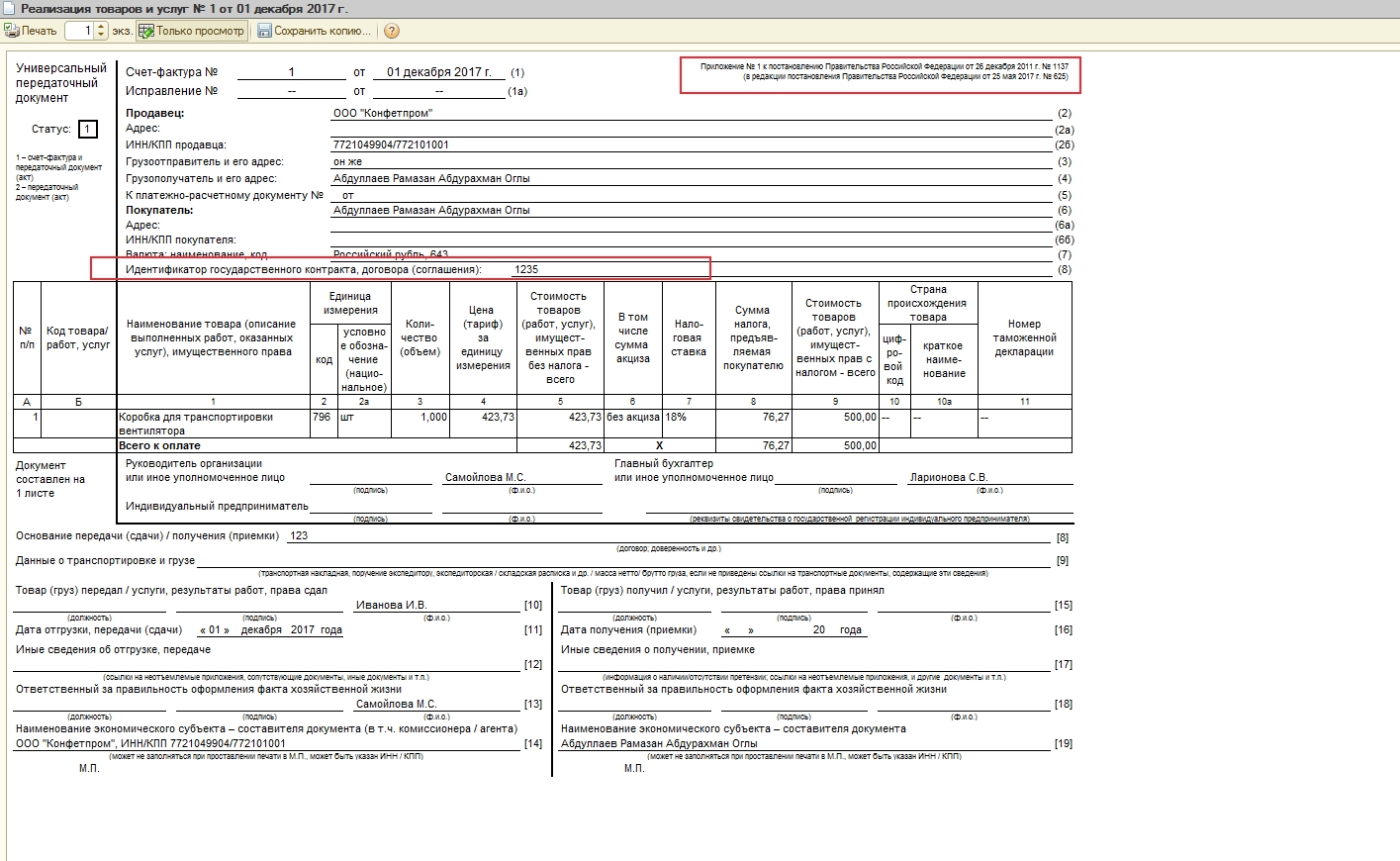This screenshot has width=1400, height=861.
Task: Select Самойлова М.С. under Руководитель организации
Action: pos(485,477)
